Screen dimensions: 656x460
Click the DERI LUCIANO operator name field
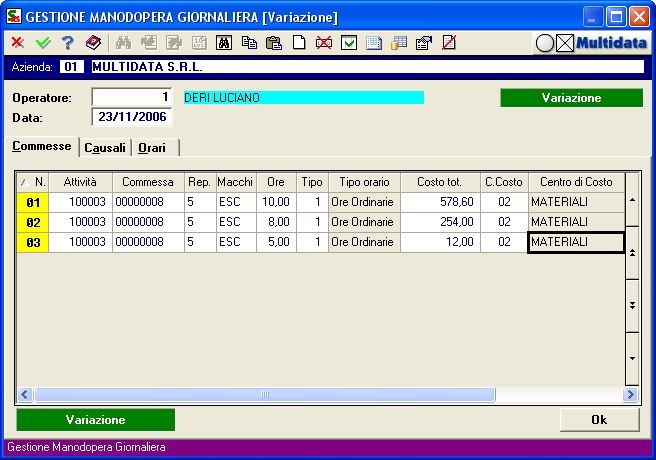(x=304, y=98)
